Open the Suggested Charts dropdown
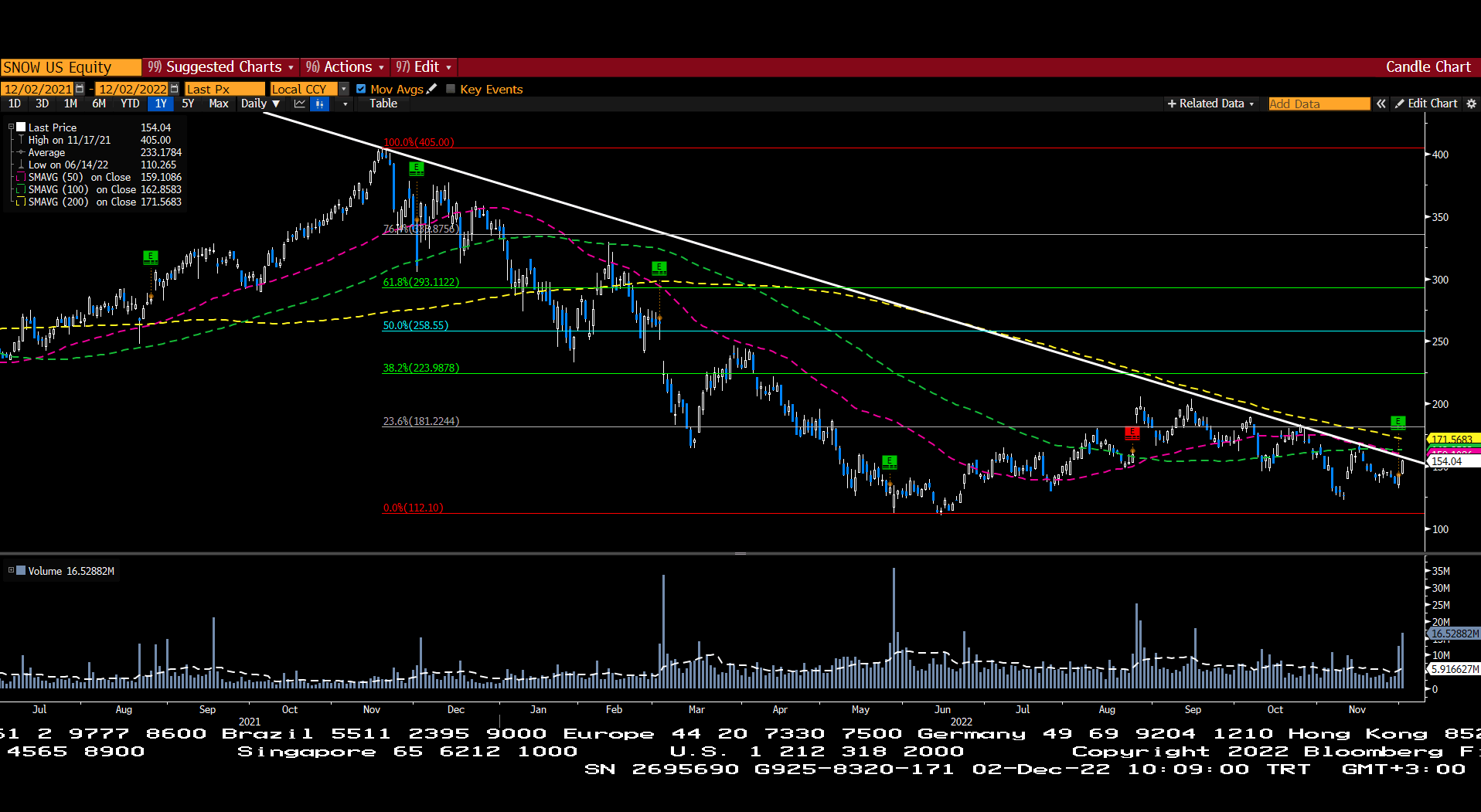 click(221, 67)
